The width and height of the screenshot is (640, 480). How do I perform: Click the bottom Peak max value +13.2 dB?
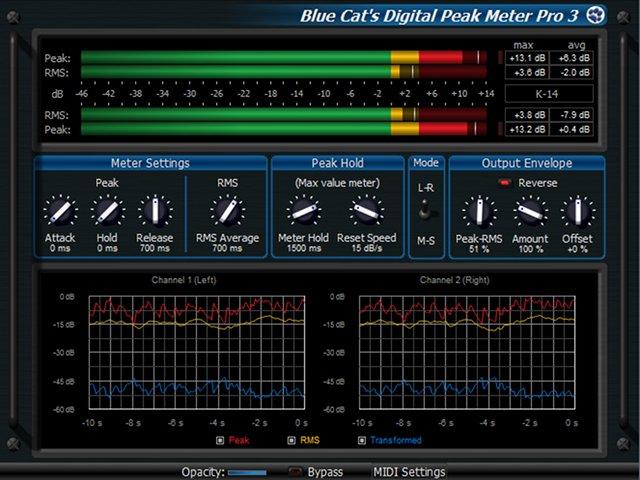click(527, 130)
